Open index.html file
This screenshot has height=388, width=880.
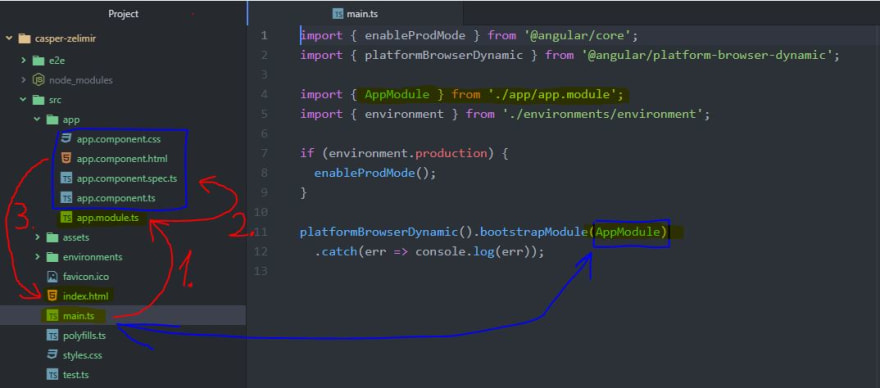pyautogui.click(x=85, y=295)
